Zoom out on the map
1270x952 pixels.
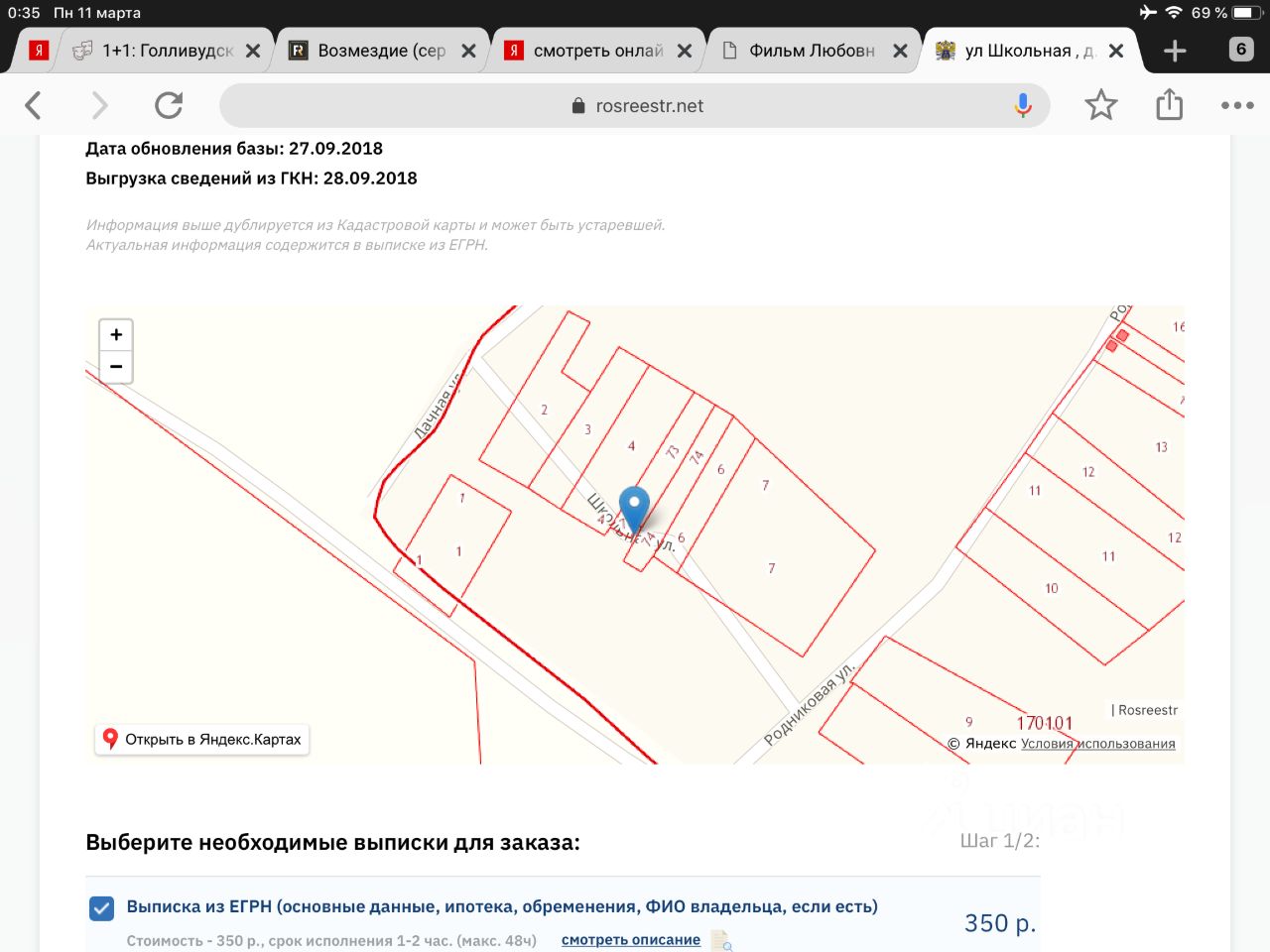pyautogui.click(x=116, y=367)
